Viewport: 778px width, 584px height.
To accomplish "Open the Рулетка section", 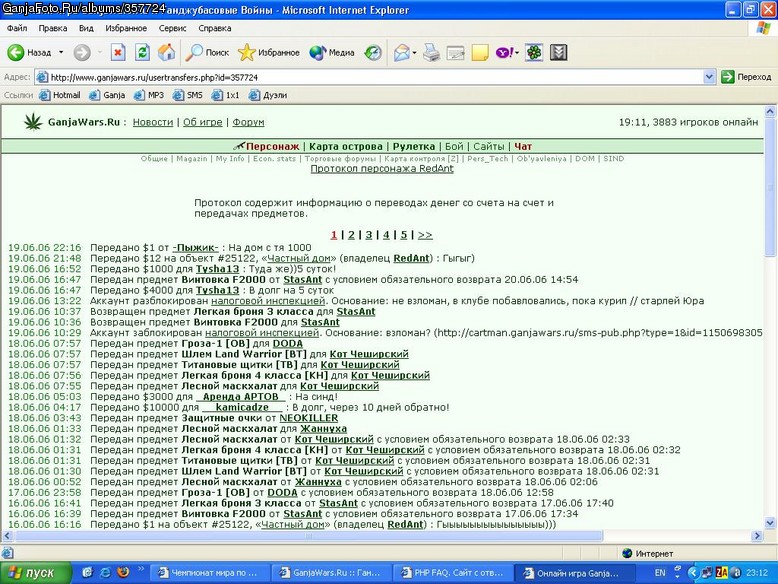I will 413,146.
